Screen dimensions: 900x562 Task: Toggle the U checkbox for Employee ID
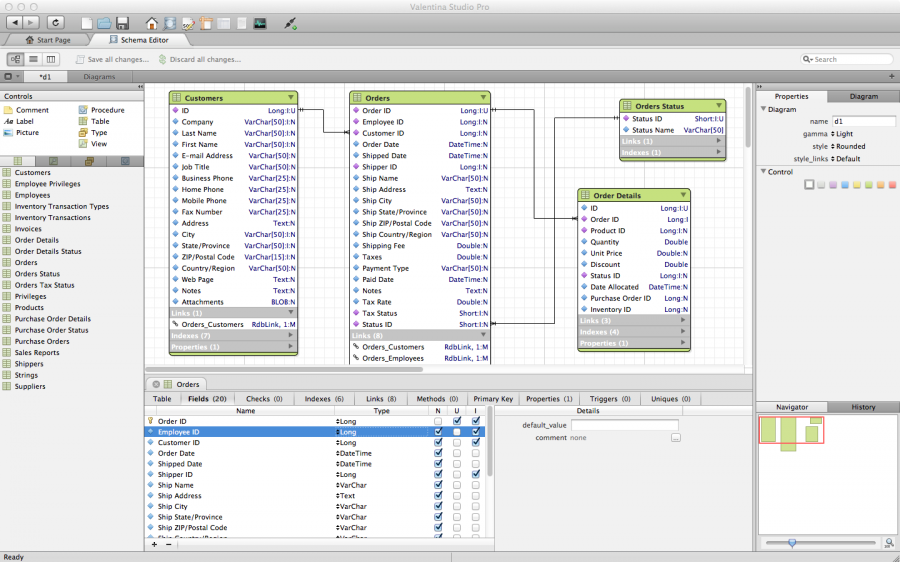tap(457, 432)
